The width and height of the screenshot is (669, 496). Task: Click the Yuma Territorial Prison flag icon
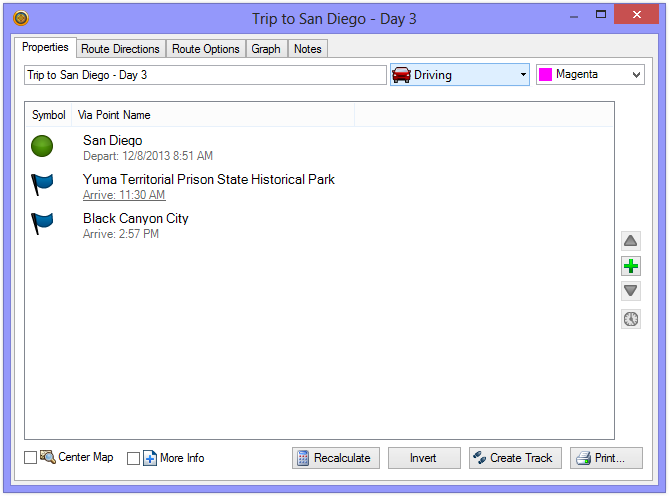pos(42,185)
